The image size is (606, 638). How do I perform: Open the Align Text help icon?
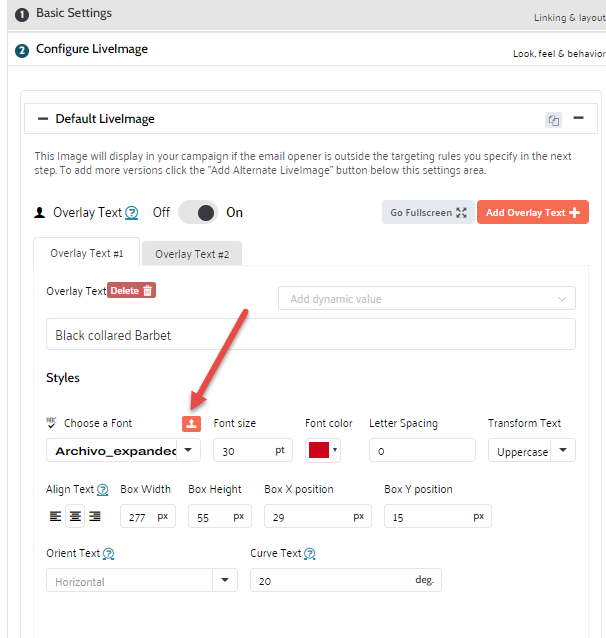(103, 489)
